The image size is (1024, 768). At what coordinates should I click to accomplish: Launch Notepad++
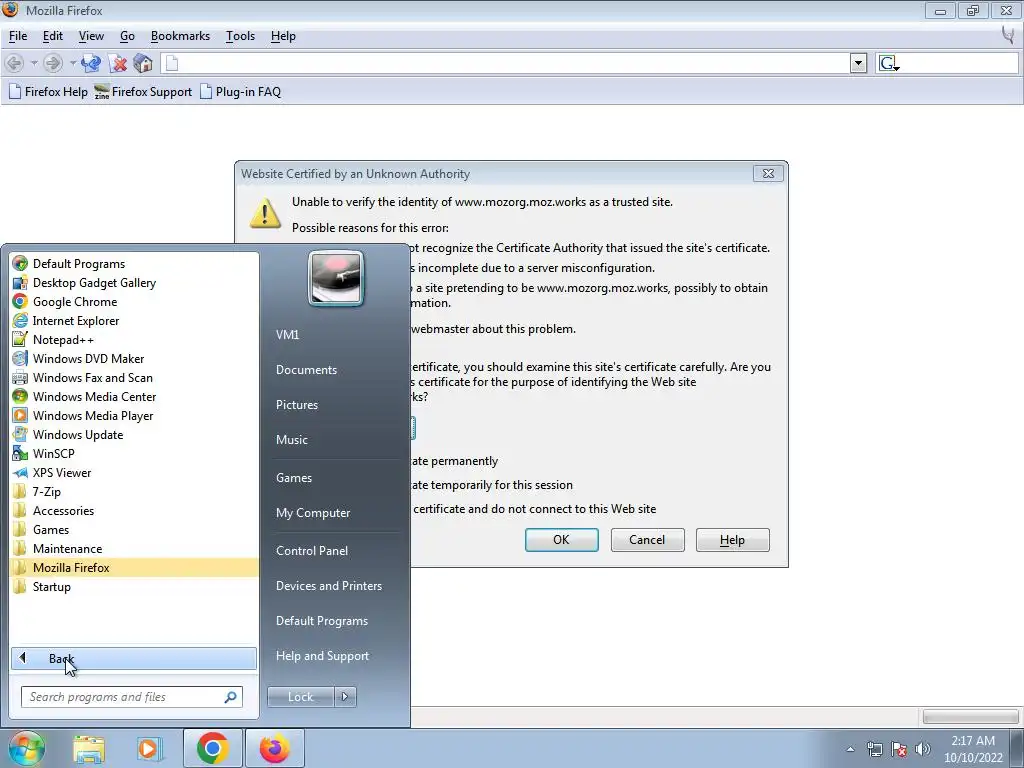pos(134,340)
